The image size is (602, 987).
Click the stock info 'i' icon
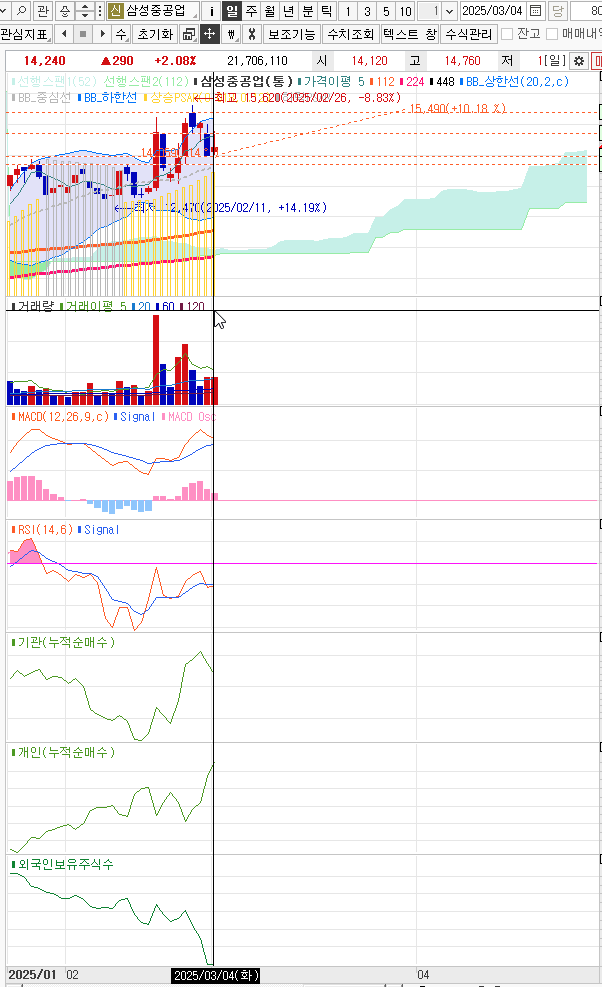coord(211,11)
